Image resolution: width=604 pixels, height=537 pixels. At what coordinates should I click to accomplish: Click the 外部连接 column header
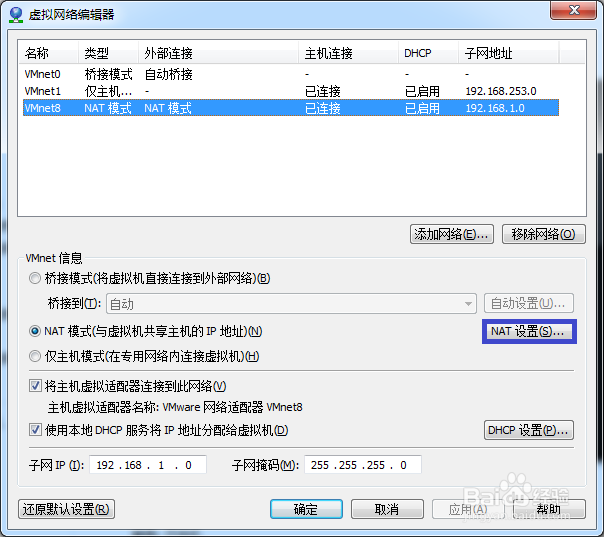click(x=219, y=53)
